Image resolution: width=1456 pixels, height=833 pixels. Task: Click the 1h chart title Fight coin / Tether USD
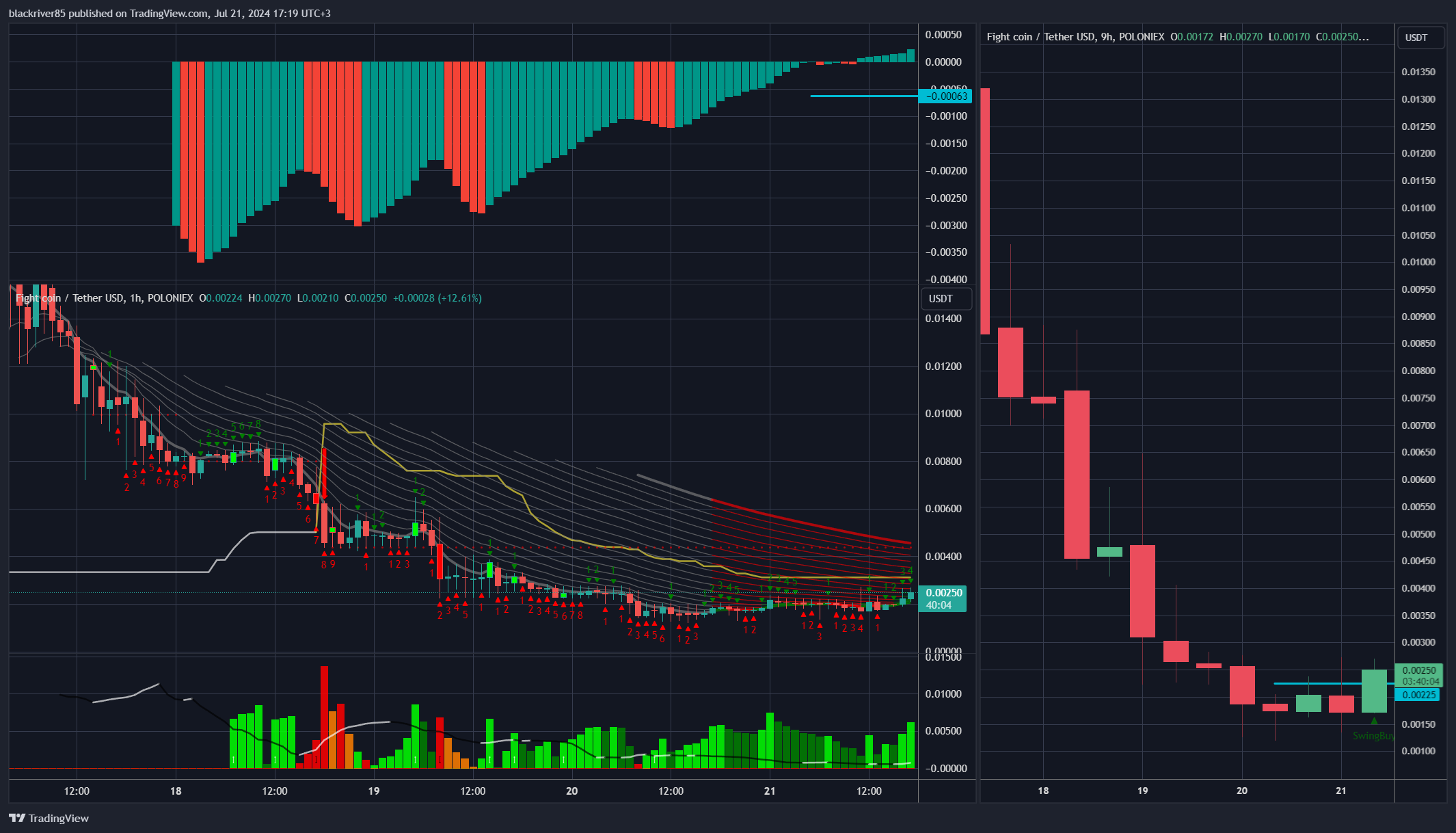pyautogui.click(x=70, y=298)
